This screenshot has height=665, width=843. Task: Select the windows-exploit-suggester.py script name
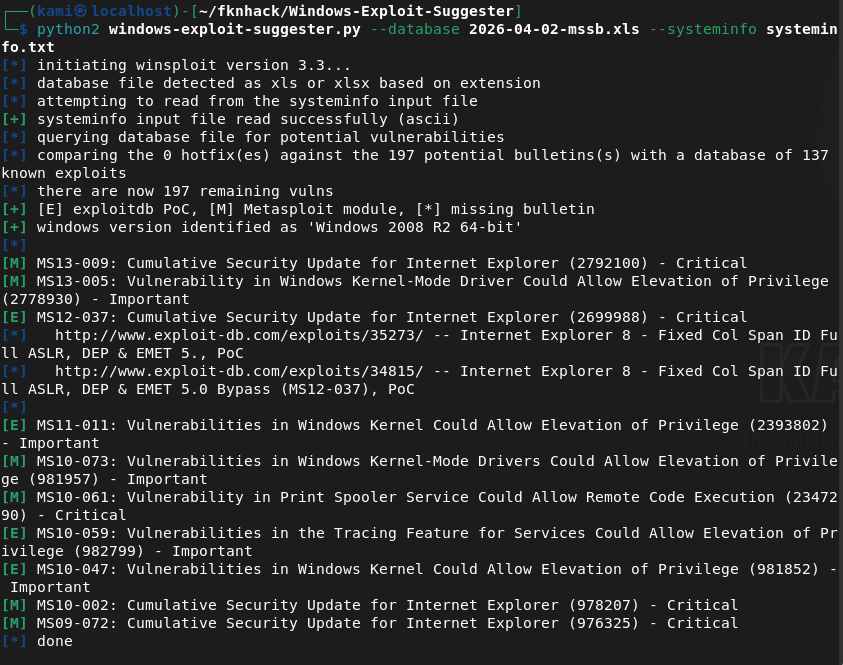[235, 29]
